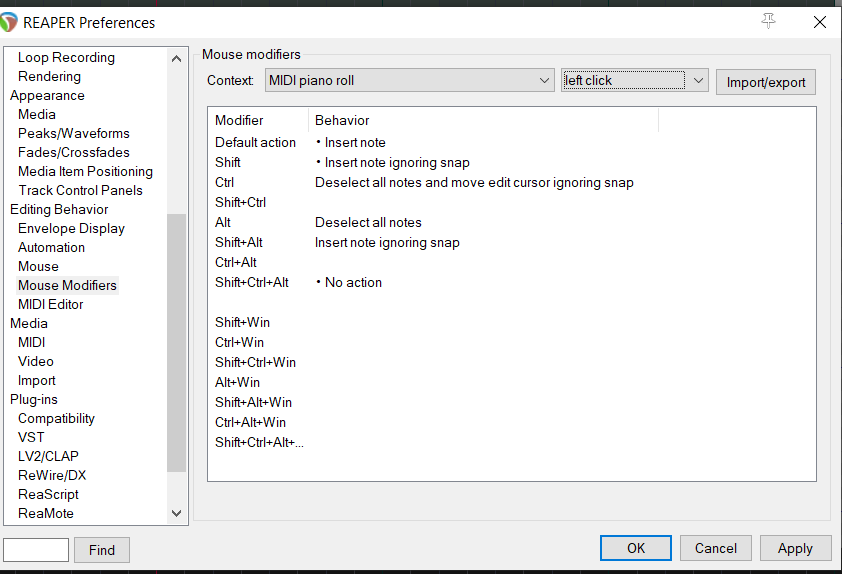Open the left click dropdown
The image size is (842, 574).
(x=635, y=81)
